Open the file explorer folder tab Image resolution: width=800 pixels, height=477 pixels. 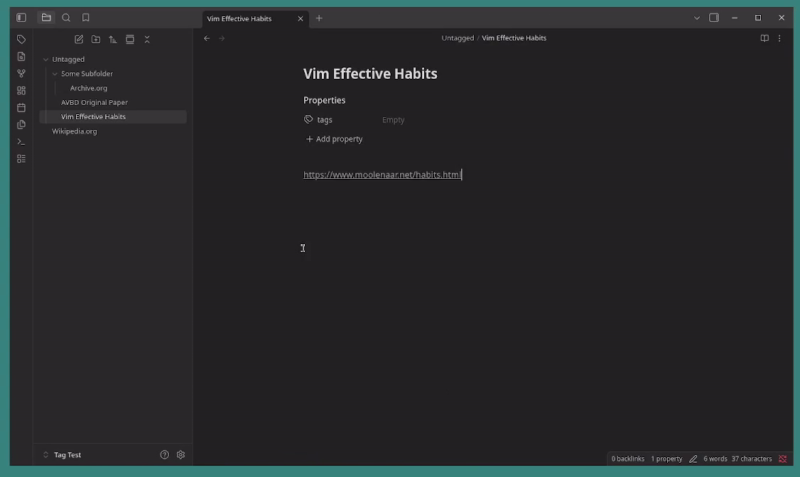(46, 17)
